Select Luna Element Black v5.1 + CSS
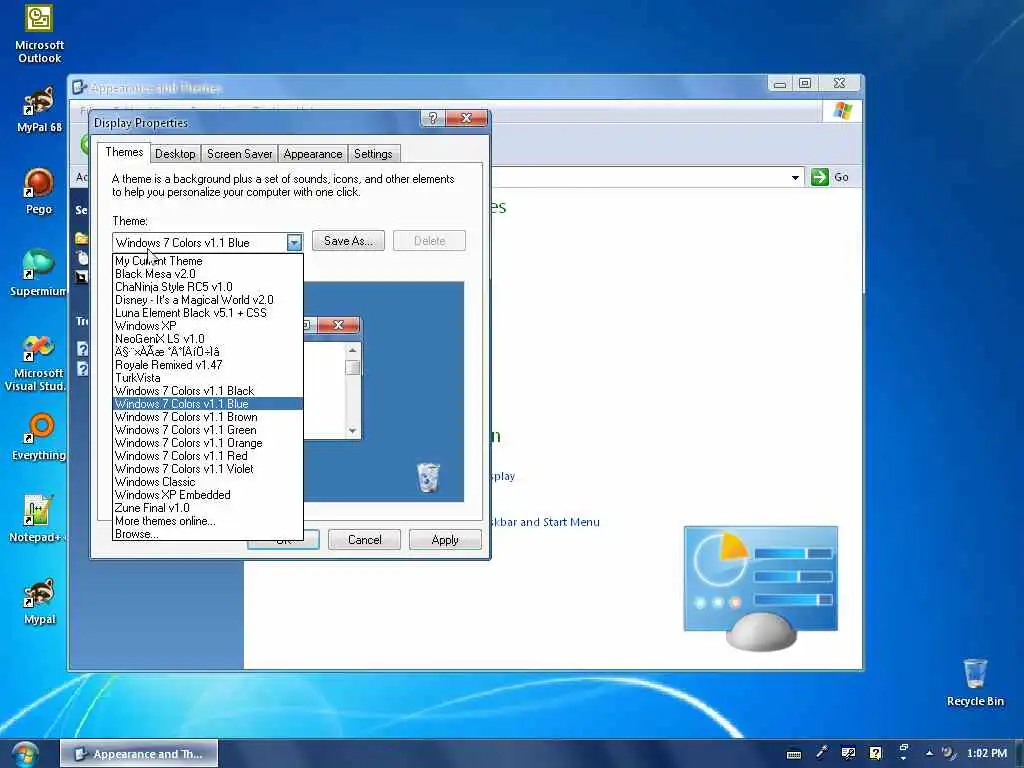1024x768 pixels. (208, 313)
